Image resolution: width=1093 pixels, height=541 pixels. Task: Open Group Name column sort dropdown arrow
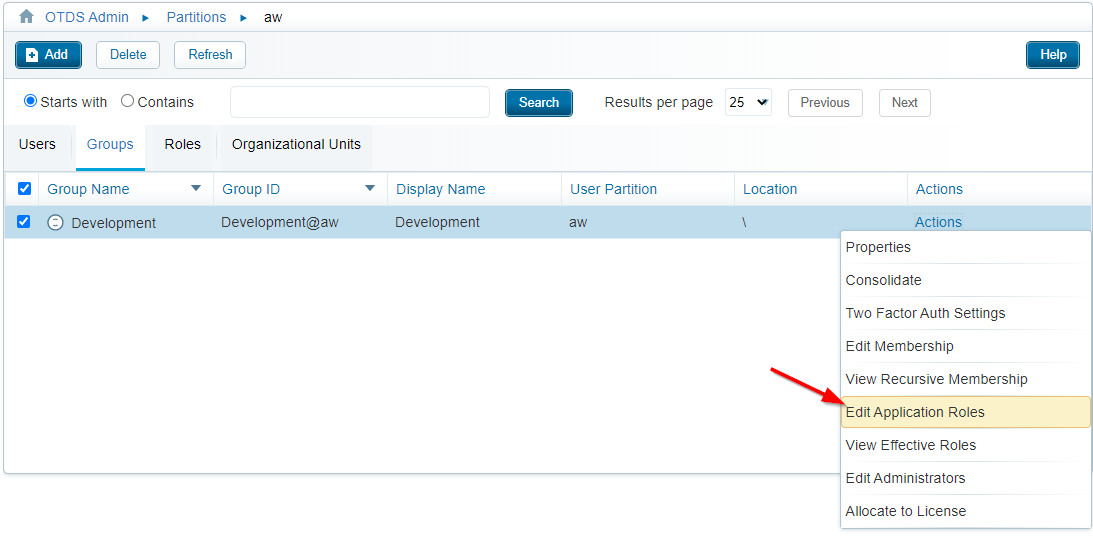196,188
